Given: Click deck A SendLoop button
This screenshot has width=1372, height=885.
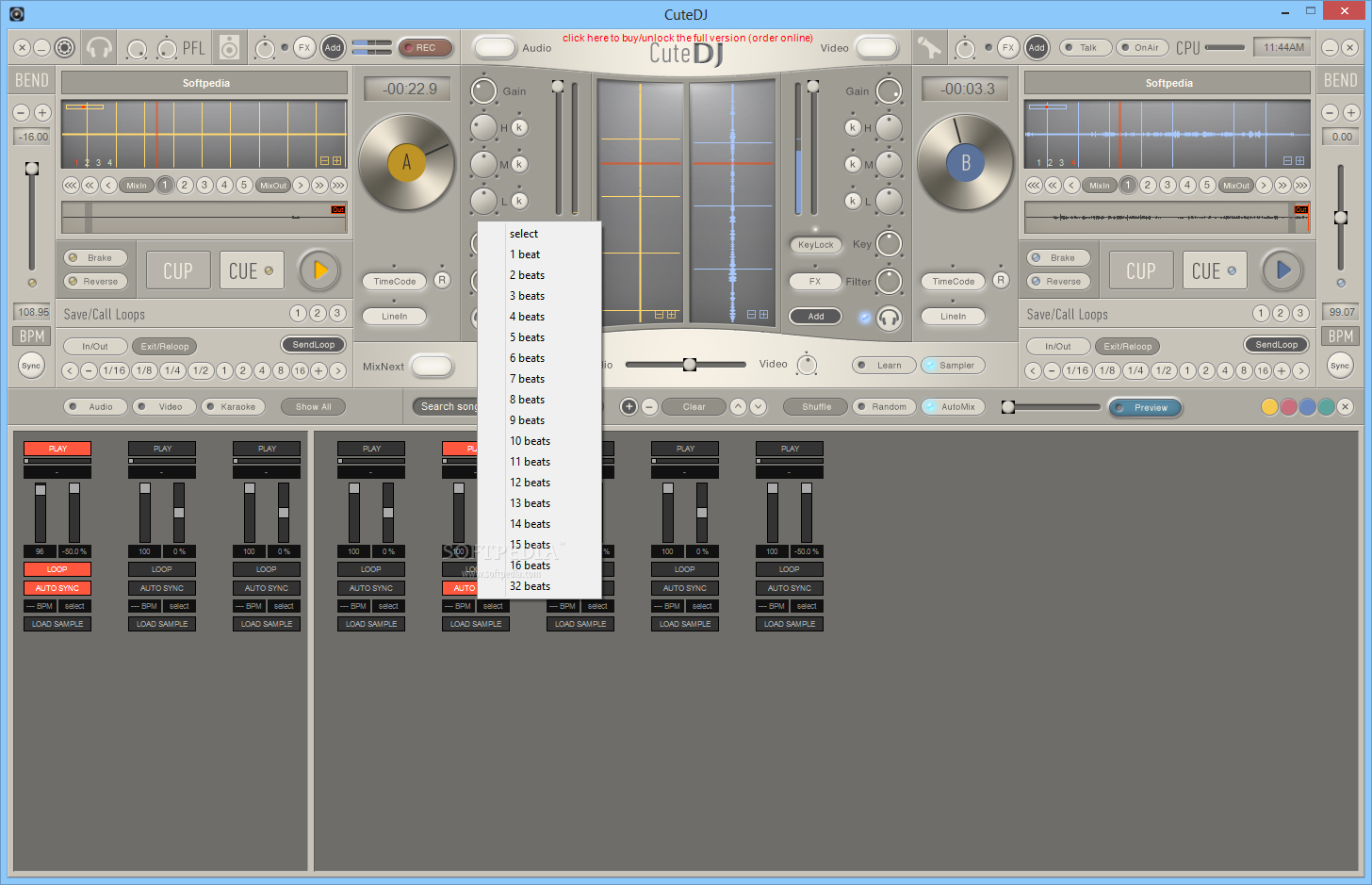Looking at the screenshot, I should (x=314, y=344).
